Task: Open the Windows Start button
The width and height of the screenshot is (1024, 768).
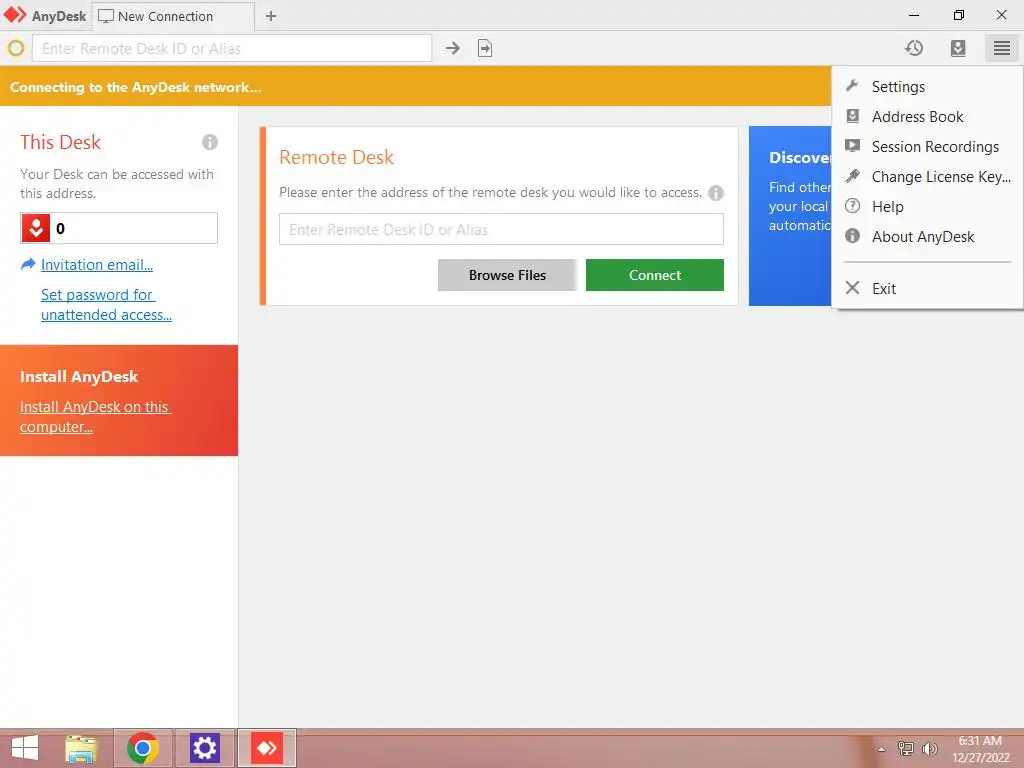Action: [25, 748]
